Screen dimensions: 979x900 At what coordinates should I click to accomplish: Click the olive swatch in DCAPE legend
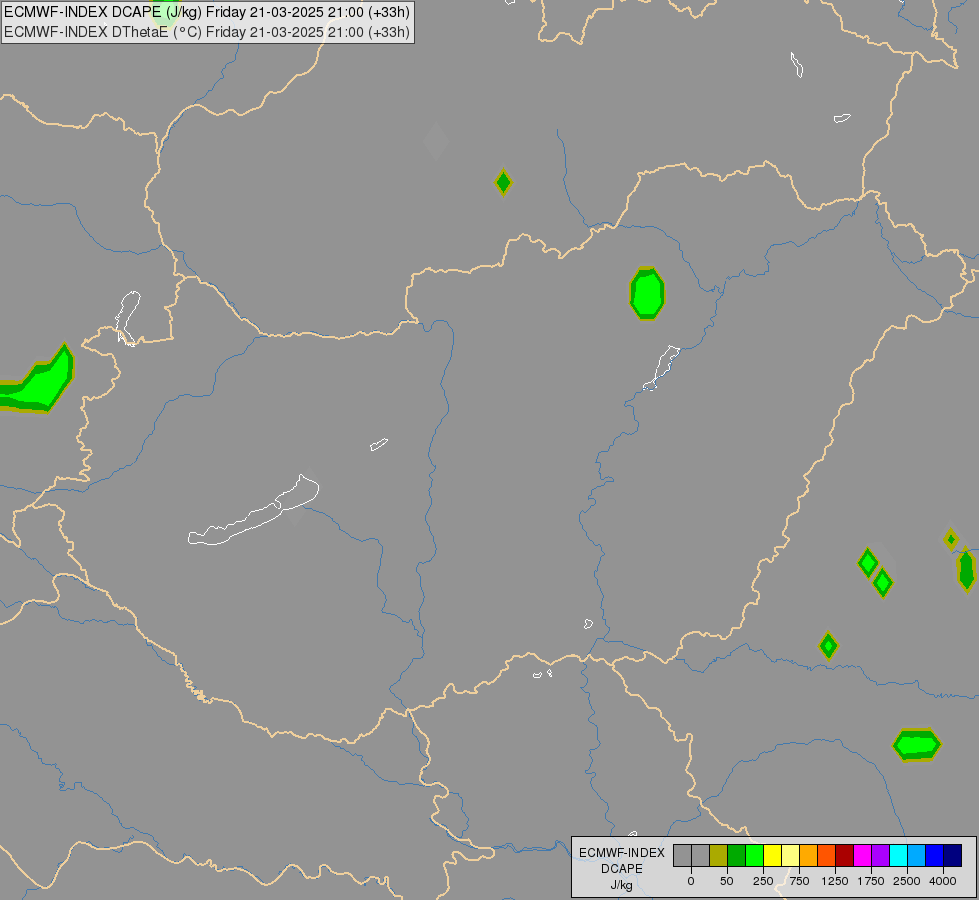[719, 856]
